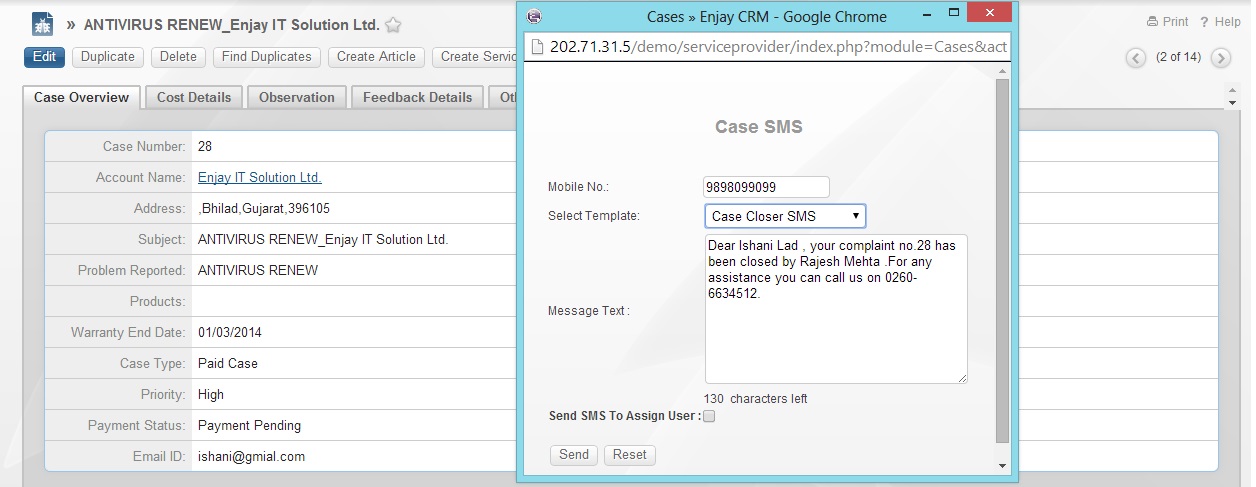1256x487 pixels.
Task: Click the Cases module icon beside title
Action: coord(42,24)
